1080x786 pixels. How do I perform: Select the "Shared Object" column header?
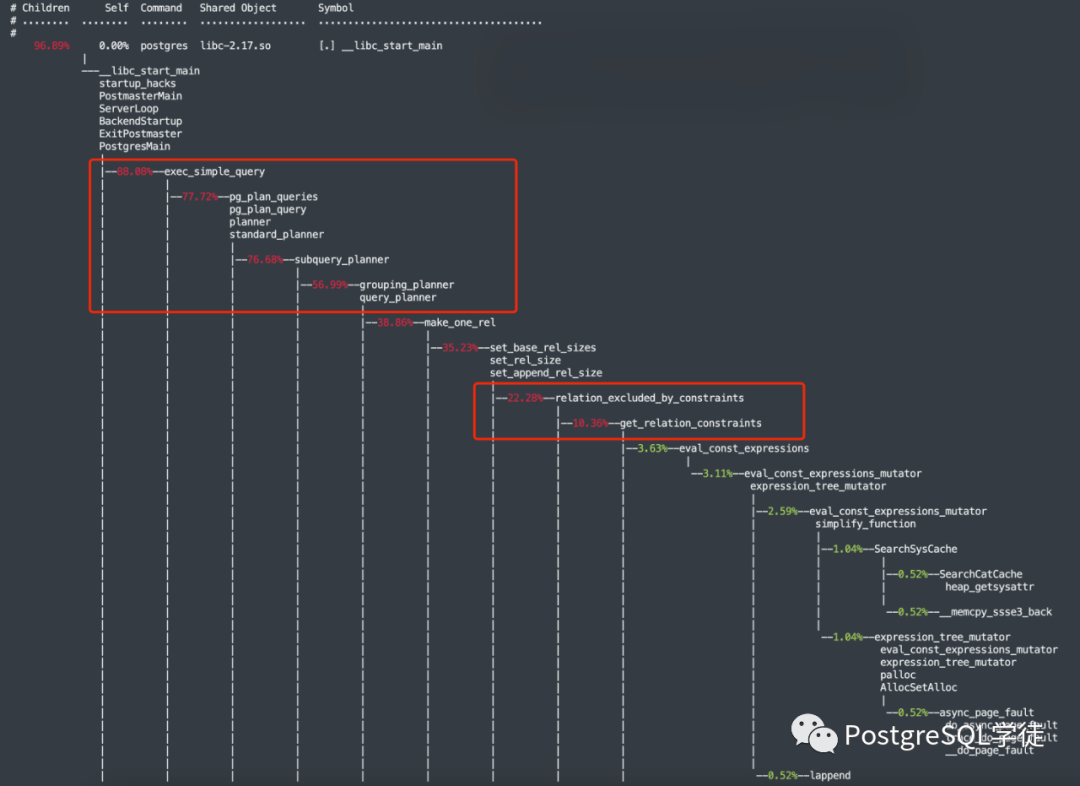(238, 8)
